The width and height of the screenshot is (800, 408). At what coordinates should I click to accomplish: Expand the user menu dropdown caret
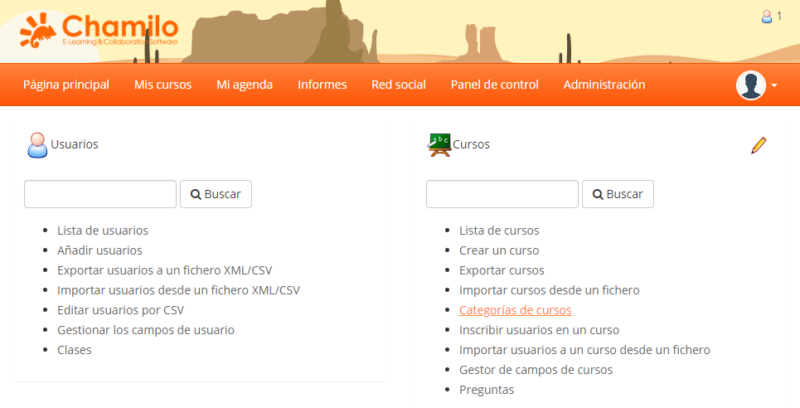point(774,86)
